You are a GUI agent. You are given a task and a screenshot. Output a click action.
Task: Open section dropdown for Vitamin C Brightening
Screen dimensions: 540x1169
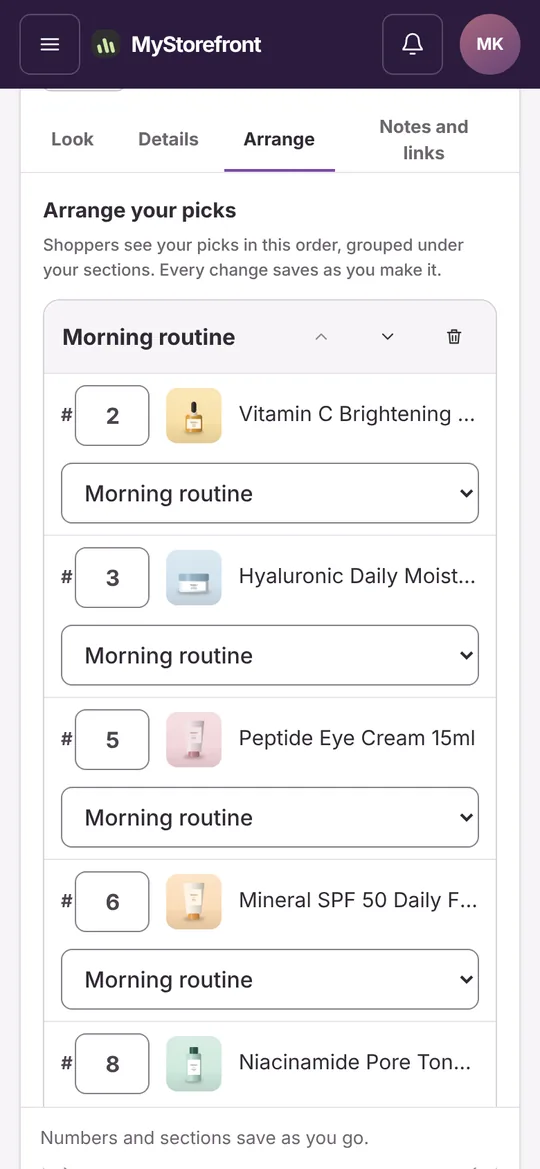pyautogui.click(x=270, y=494)
